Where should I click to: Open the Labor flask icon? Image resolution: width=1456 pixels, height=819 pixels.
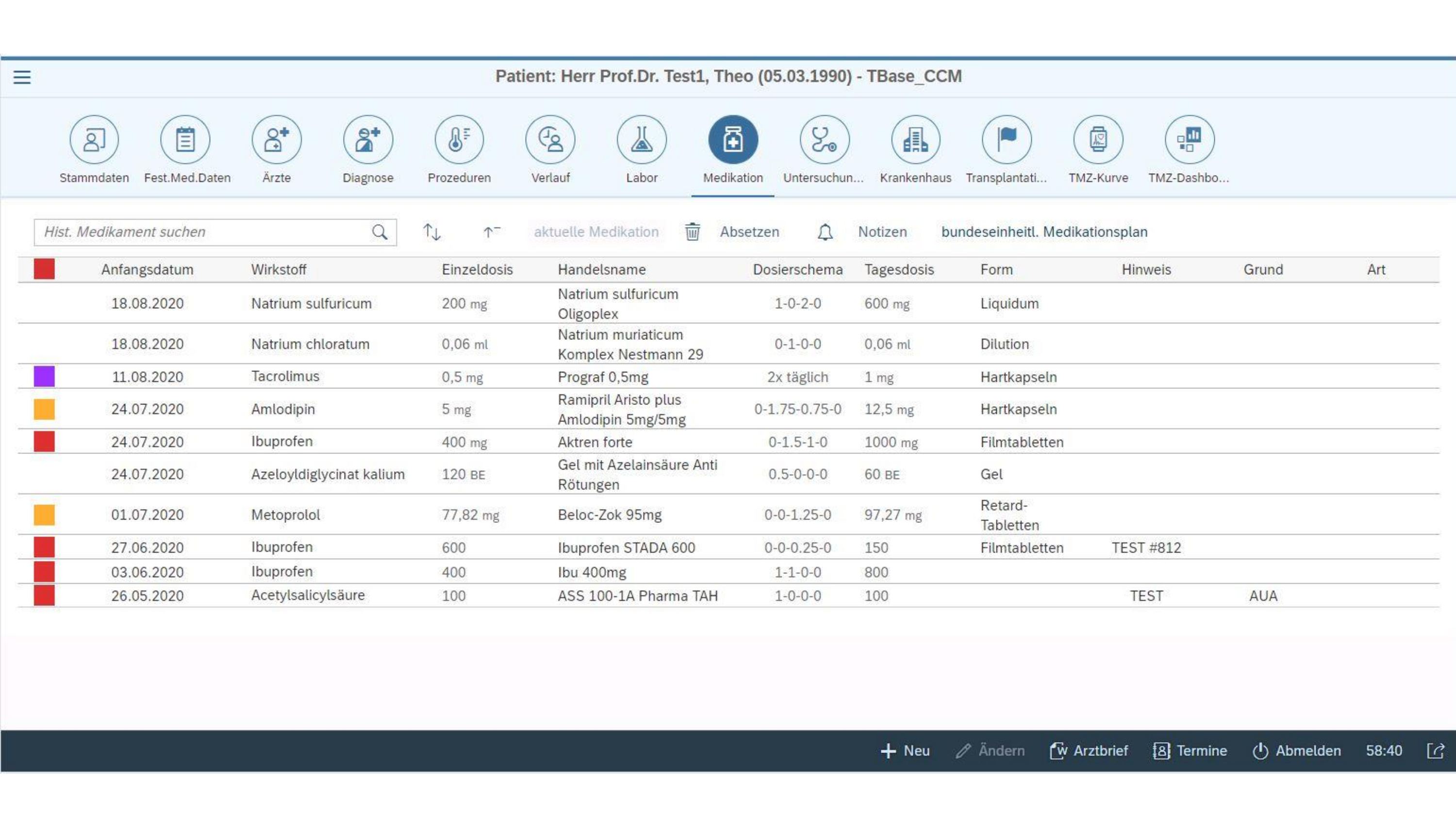[x=642, y=140]
